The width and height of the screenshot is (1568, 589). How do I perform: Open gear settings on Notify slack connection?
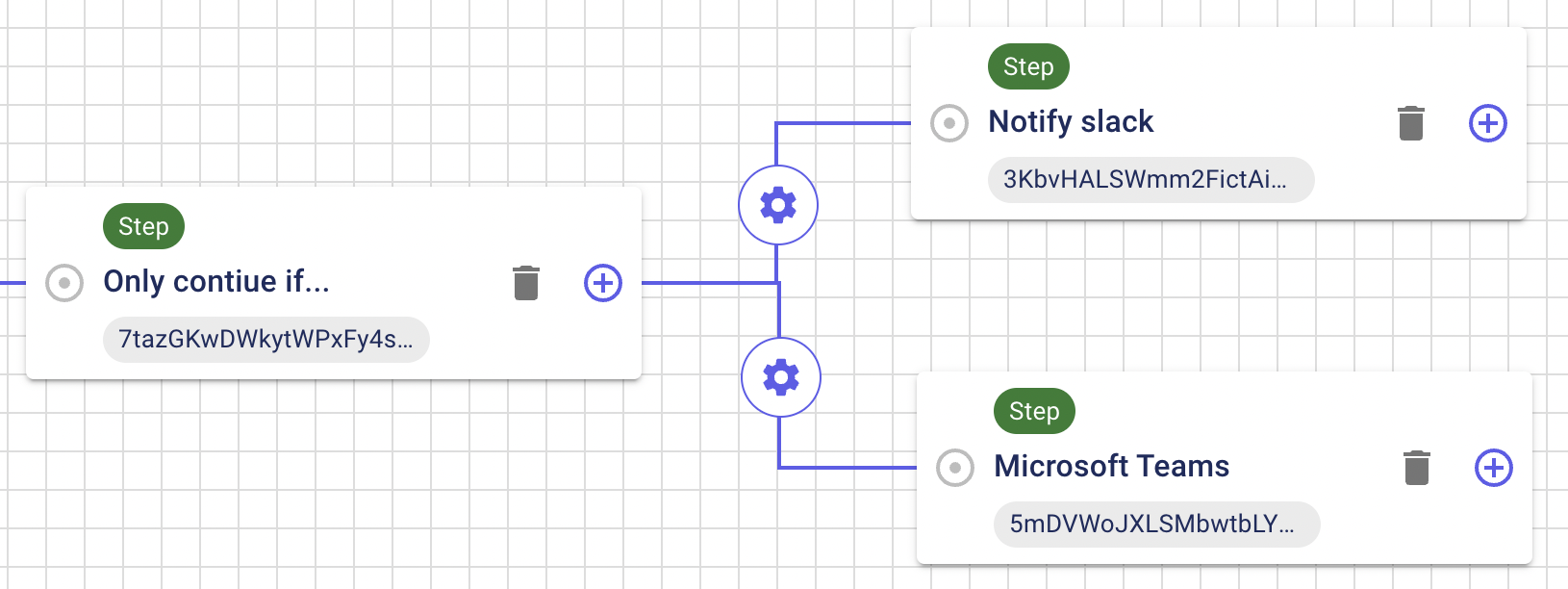click(778, 205)
